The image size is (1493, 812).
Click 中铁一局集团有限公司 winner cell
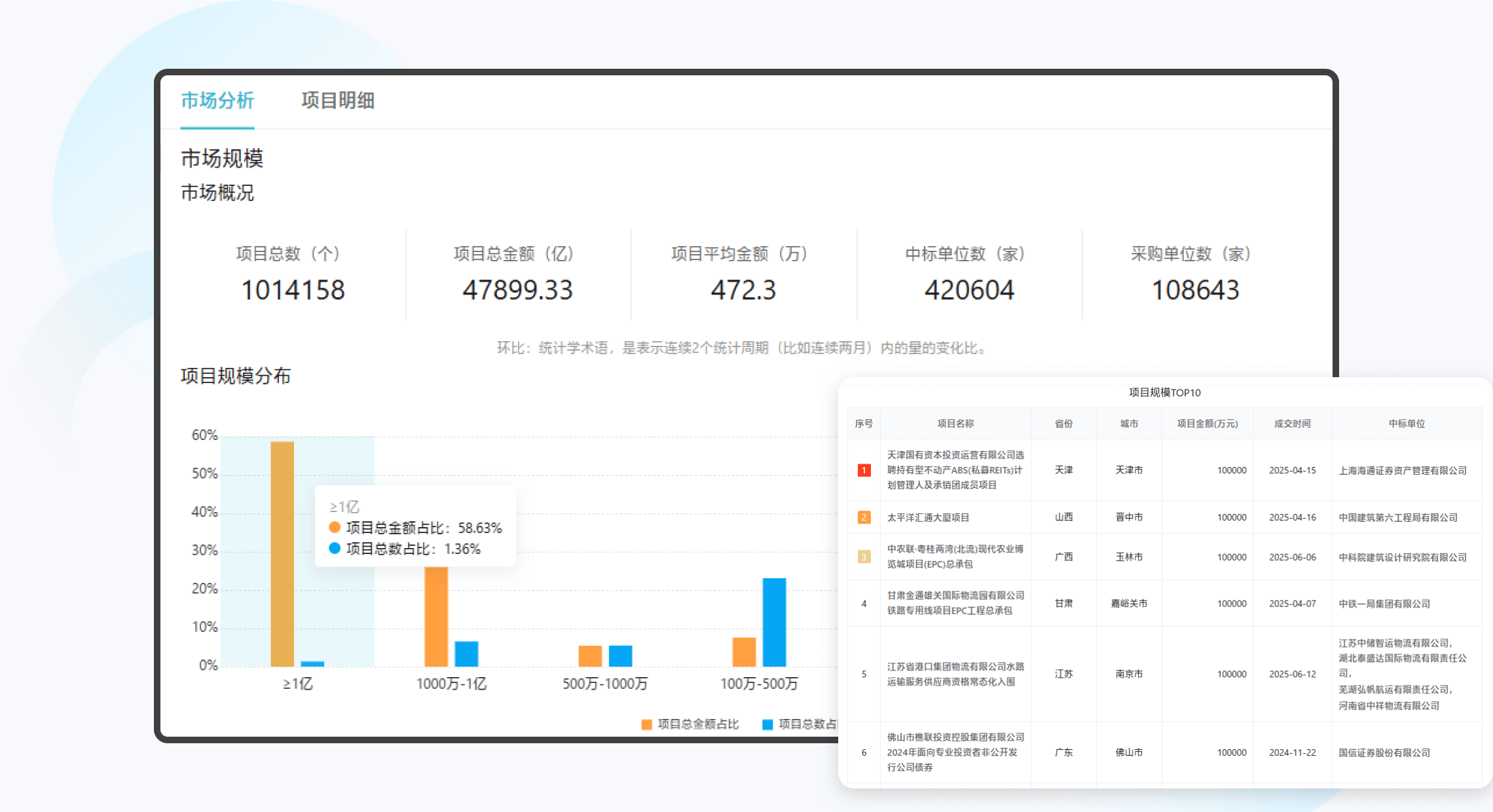[1384, 604]
